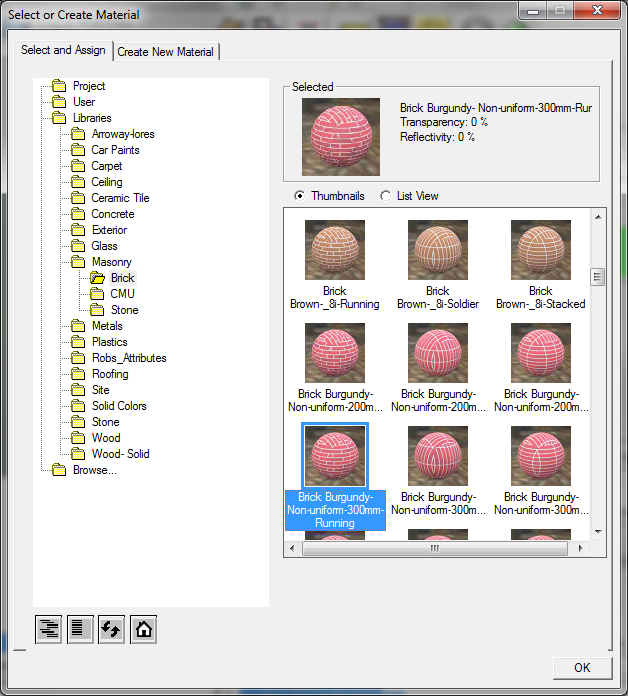Click the expand-all tree icon button
The image size is (628, 696).
[x=48, y=629]
